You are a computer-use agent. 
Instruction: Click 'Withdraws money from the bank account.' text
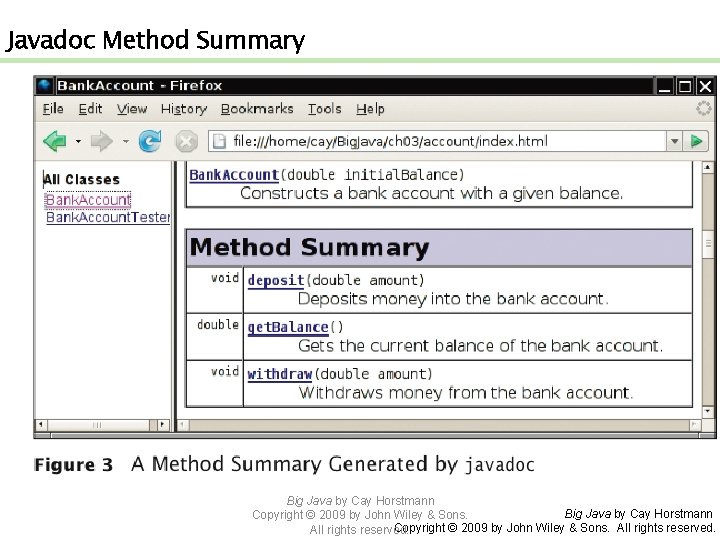(x=466, y=393)
